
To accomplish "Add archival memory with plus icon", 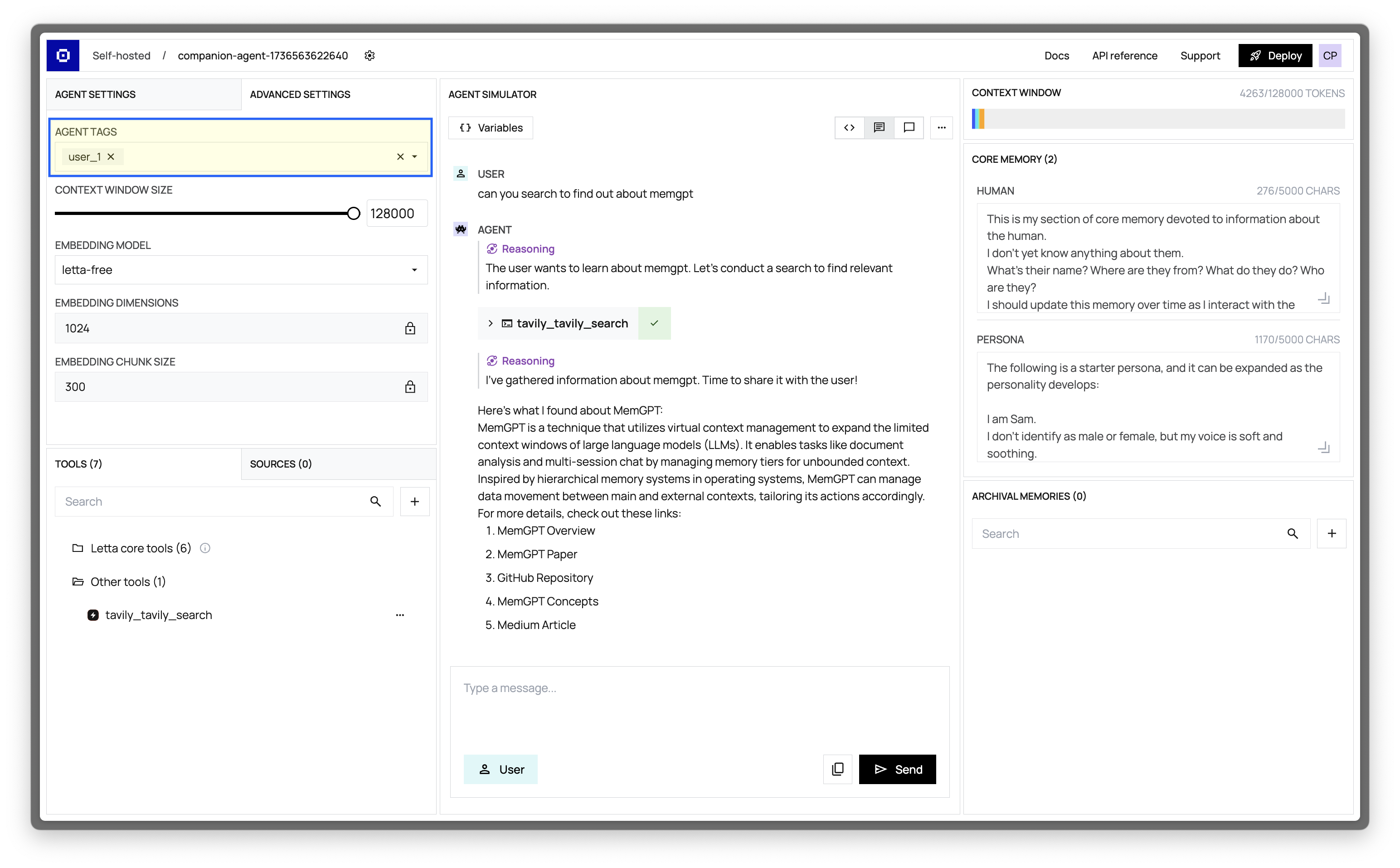I will coord(1331,534).
